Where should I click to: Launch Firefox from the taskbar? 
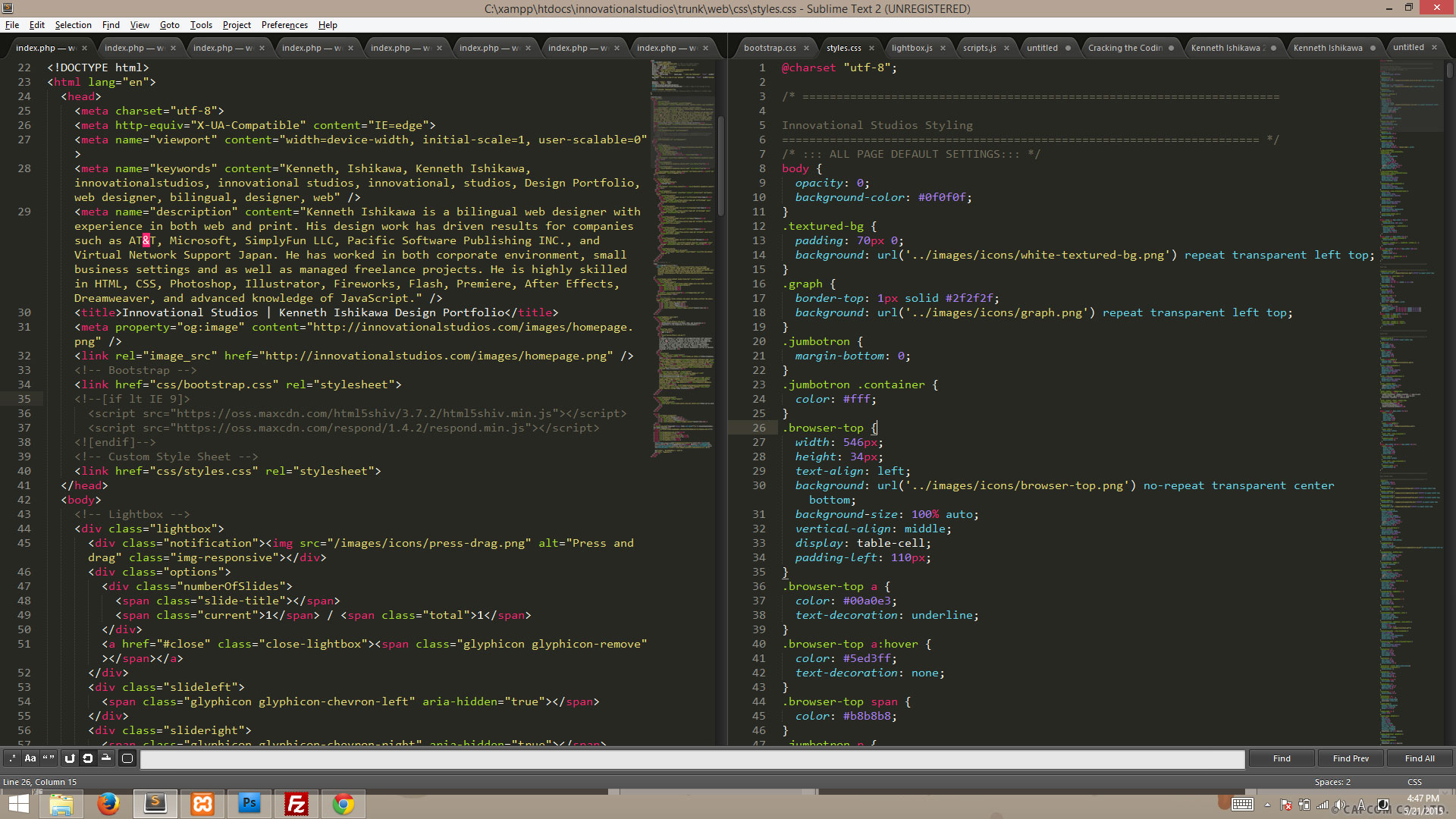108,804
